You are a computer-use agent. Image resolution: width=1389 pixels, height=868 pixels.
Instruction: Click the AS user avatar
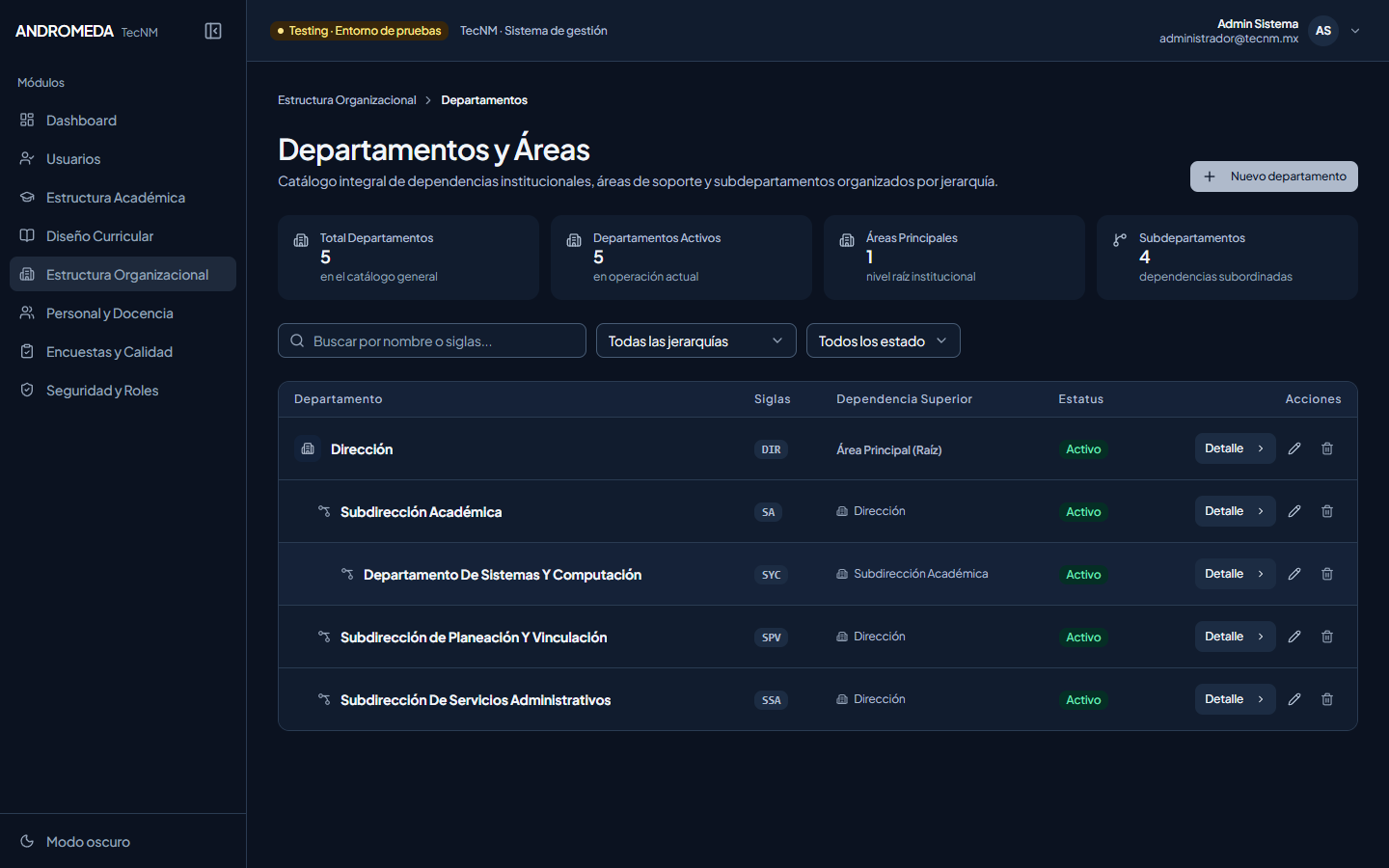[x=1323, y=31]
